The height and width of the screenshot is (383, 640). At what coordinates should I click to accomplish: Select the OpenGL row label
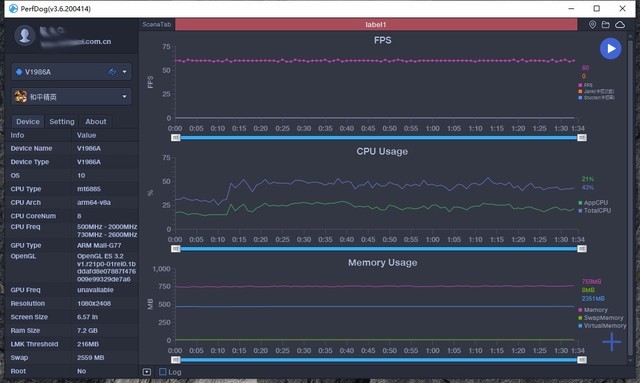point(23,256)
